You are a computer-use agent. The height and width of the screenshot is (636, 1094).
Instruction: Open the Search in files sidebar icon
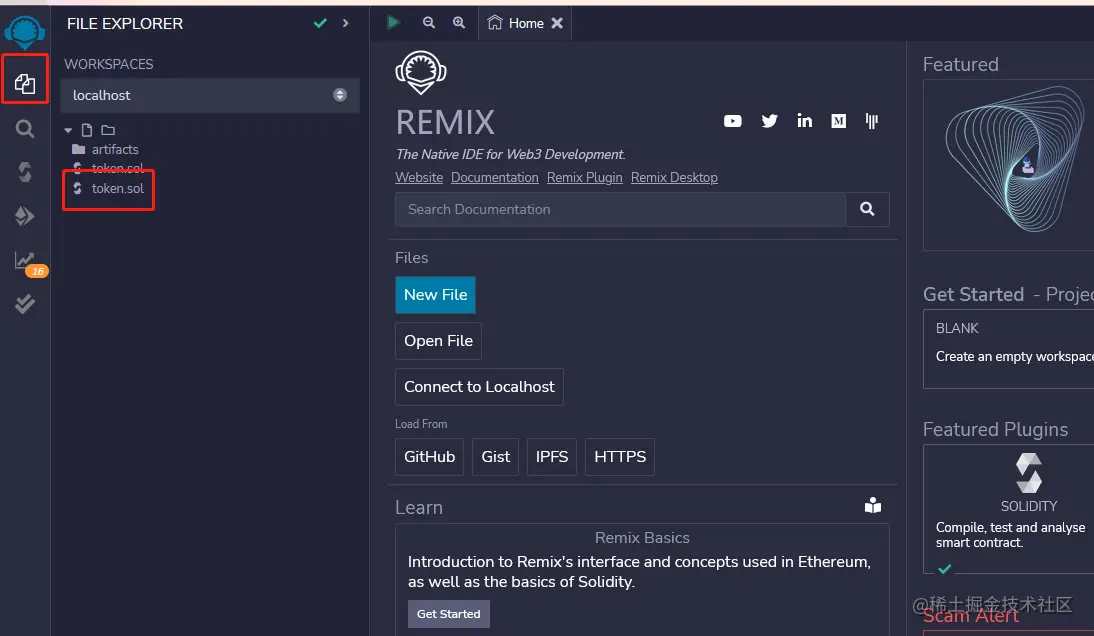[x=25, y=128]
